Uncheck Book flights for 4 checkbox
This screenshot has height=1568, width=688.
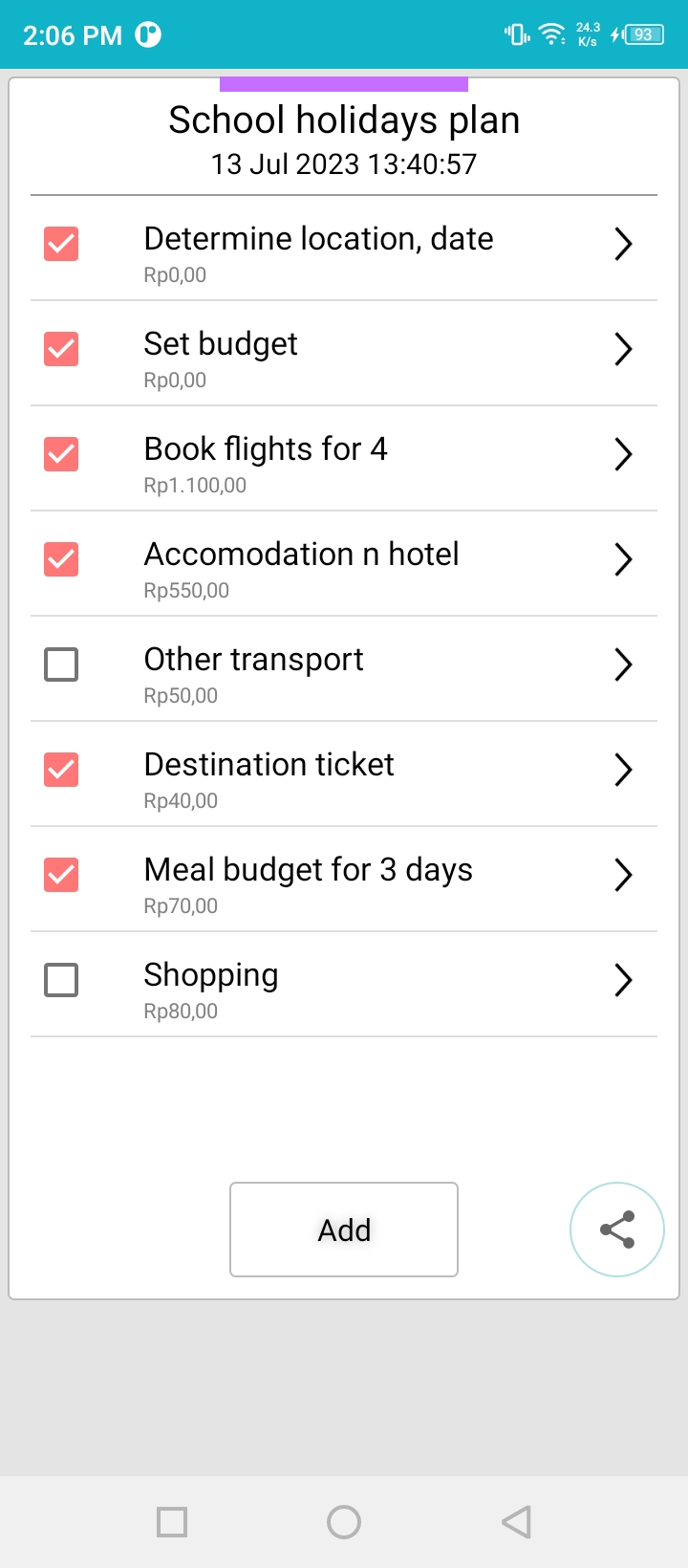pyautogui.click(x=61, y=454)
